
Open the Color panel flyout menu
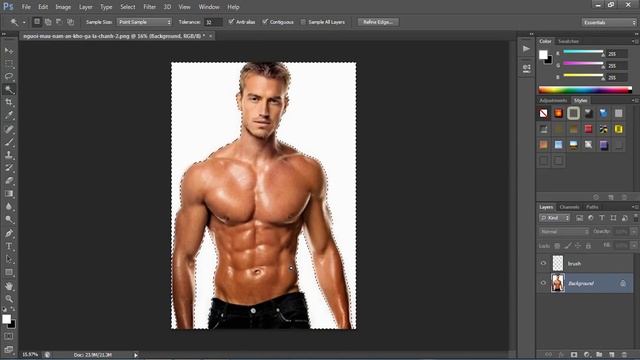[x=634, y=41]
